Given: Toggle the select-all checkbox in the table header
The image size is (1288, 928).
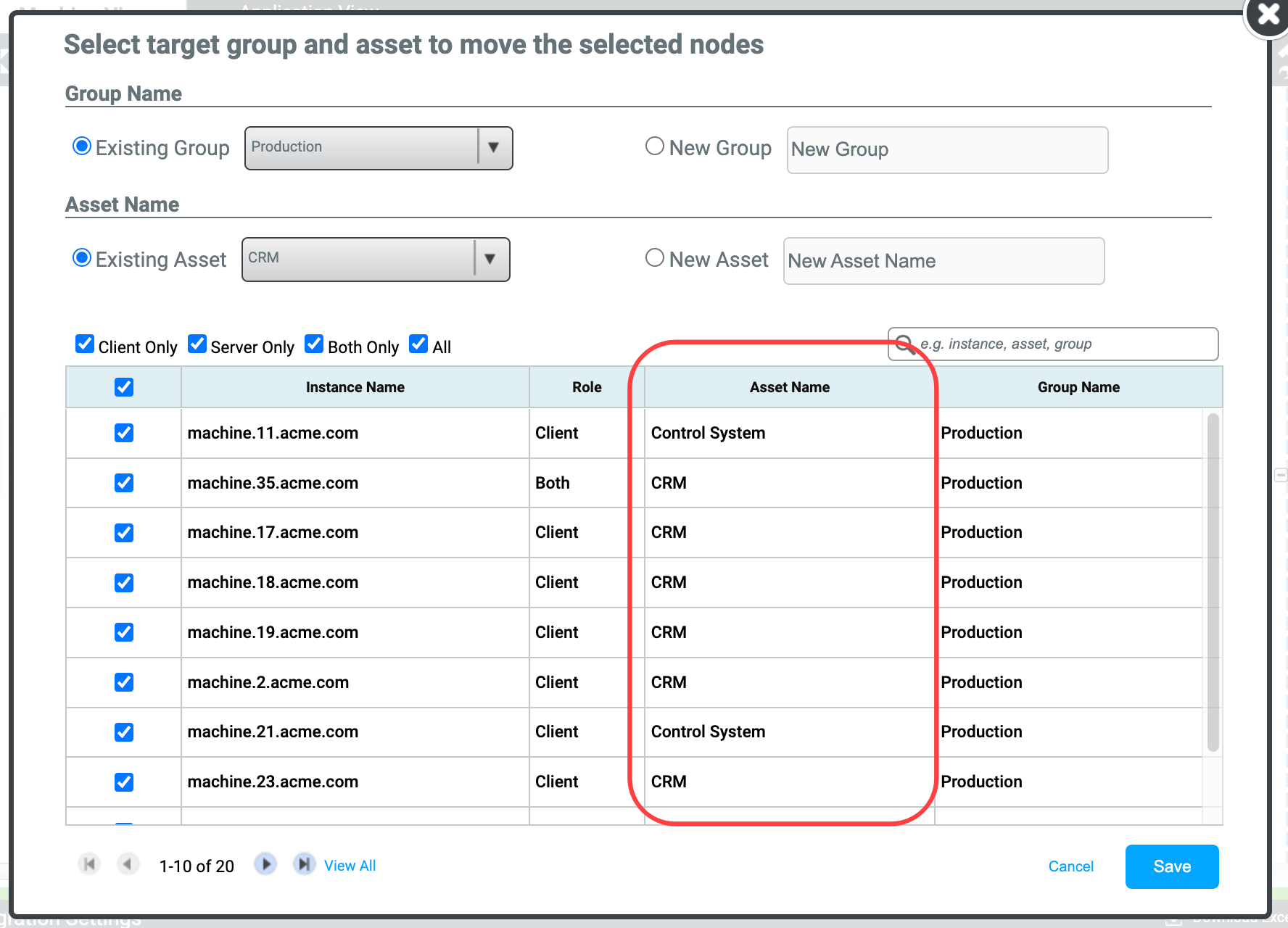Looking at the screenshot, I should (x=123, y=386).
